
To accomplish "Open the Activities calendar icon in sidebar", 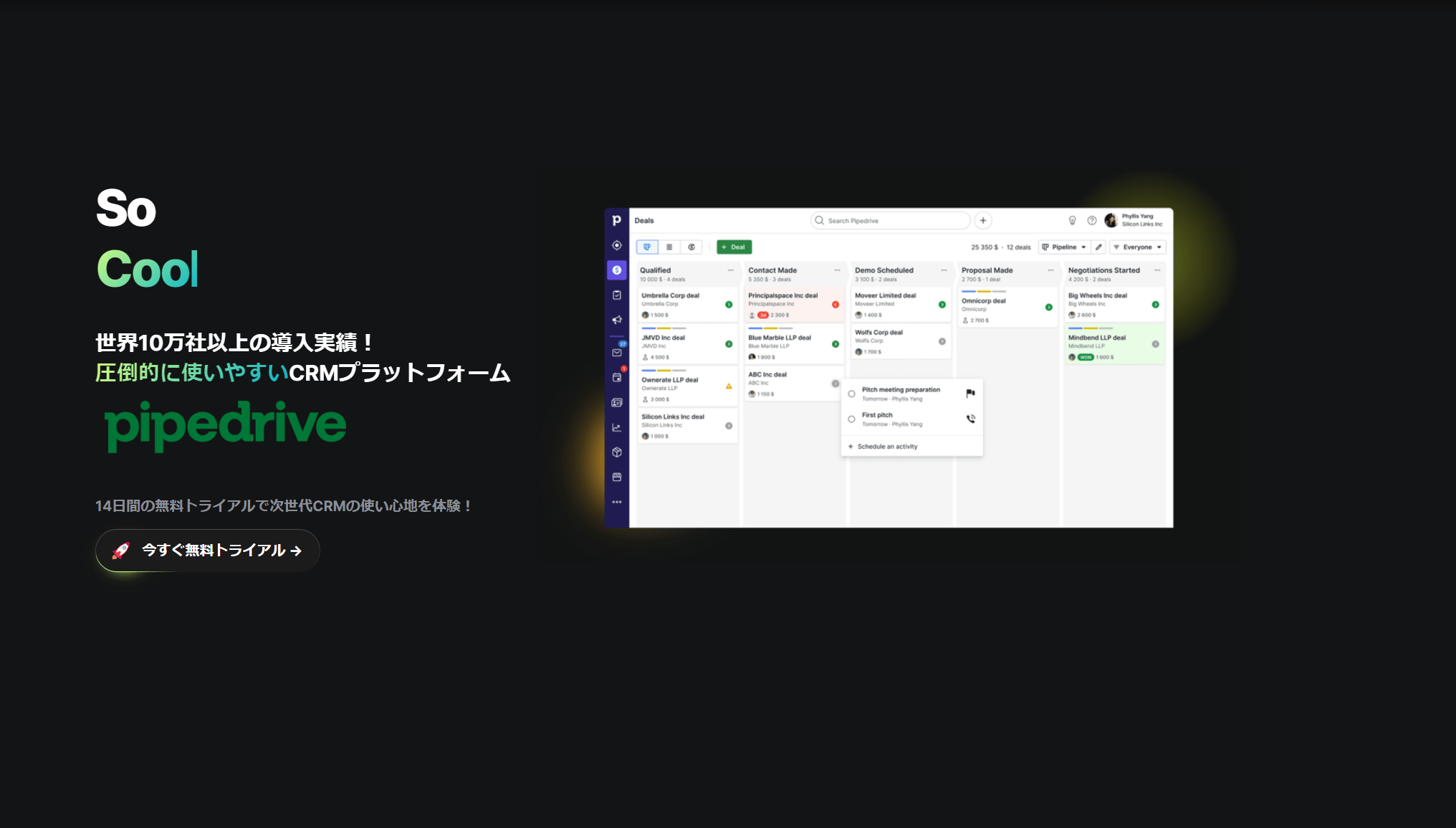I will point(617,377).
